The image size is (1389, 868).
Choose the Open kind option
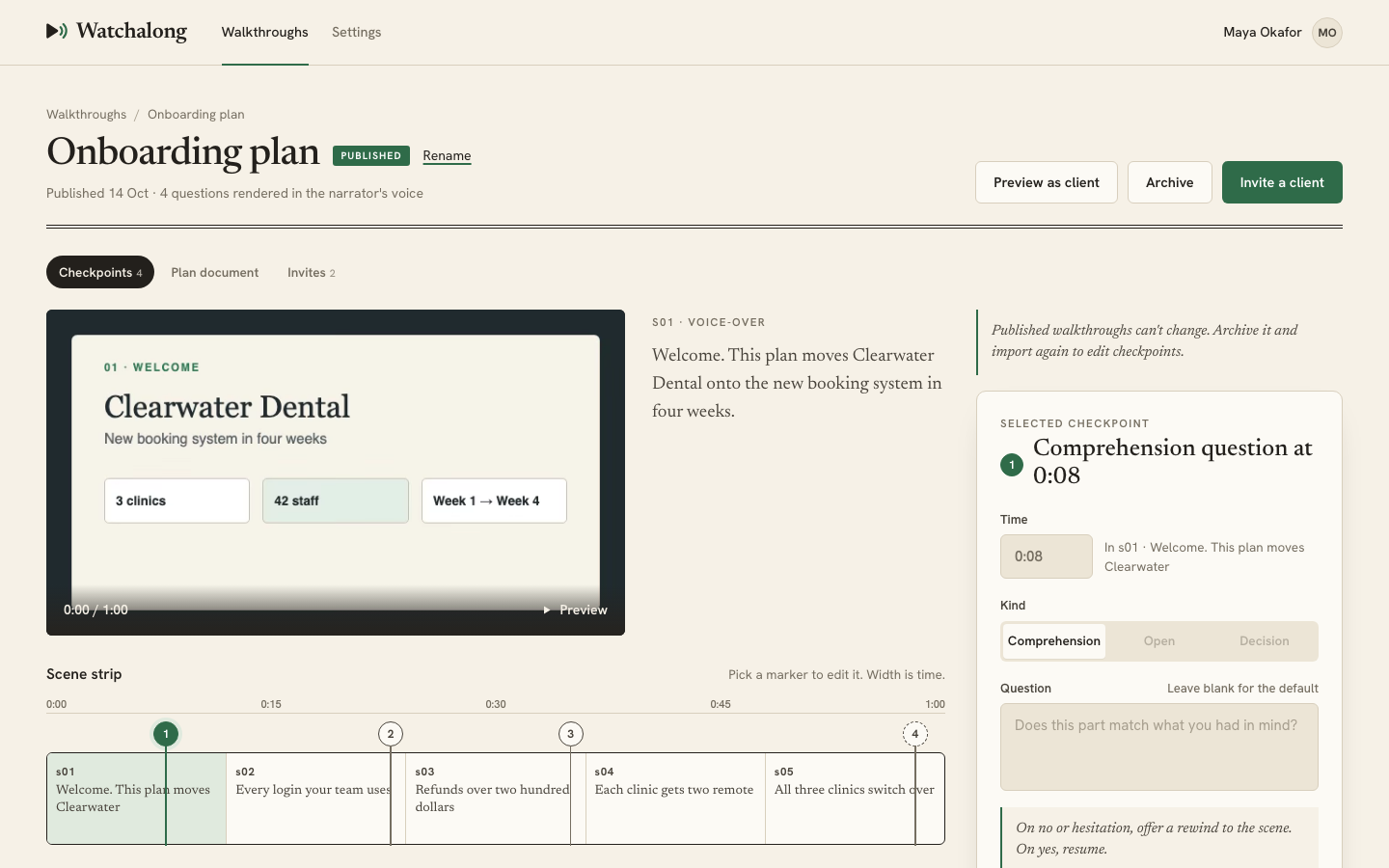coord(1159,641)
